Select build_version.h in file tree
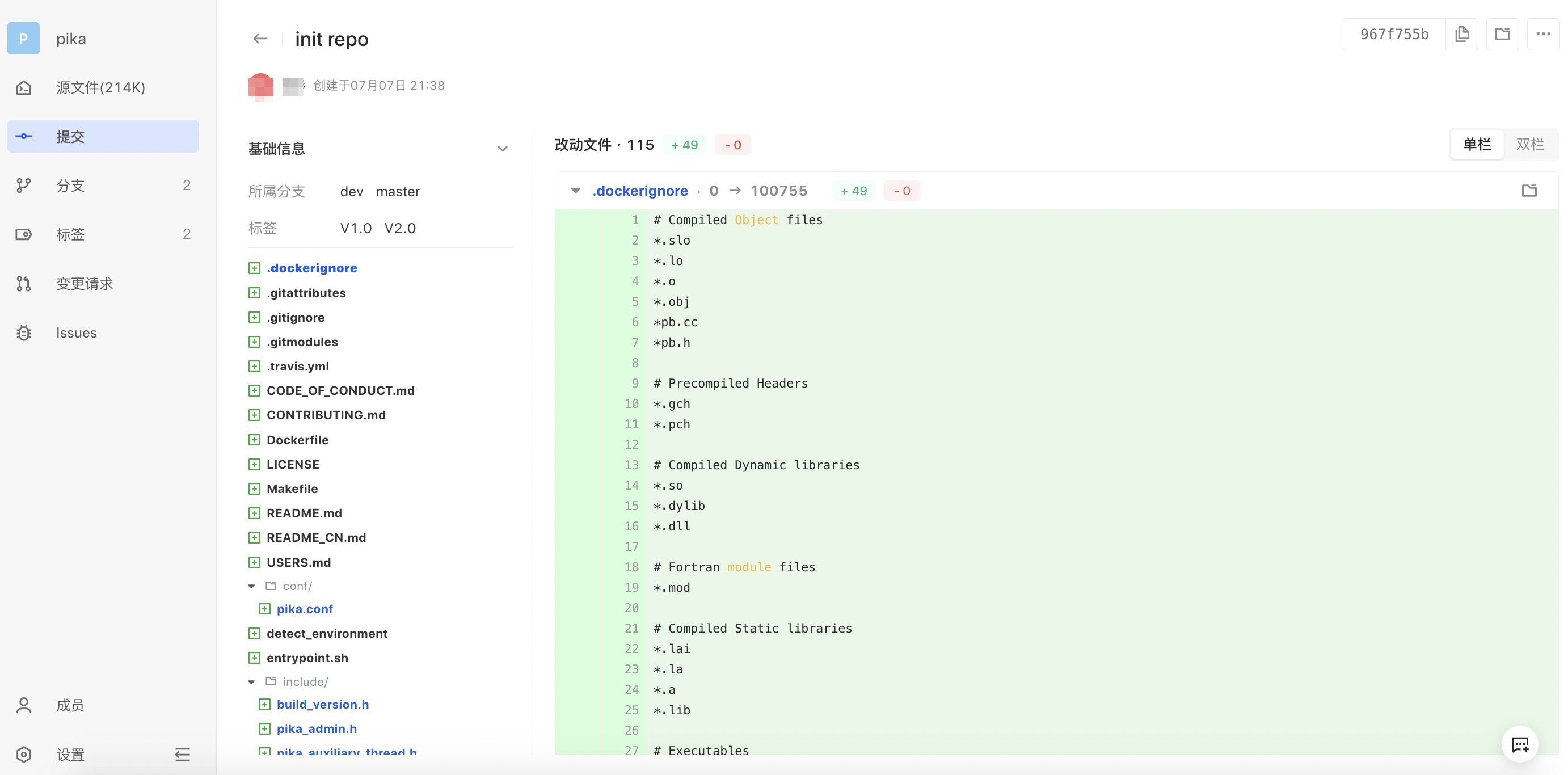Screen dimensions: 1568x775 pyautogui.click(x=323, y=705)
